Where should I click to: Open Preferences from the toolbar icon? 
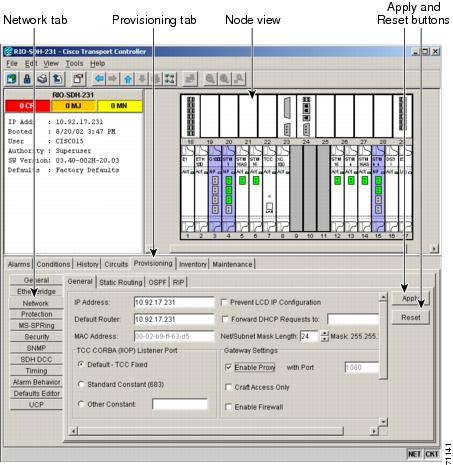pos(79,79)
